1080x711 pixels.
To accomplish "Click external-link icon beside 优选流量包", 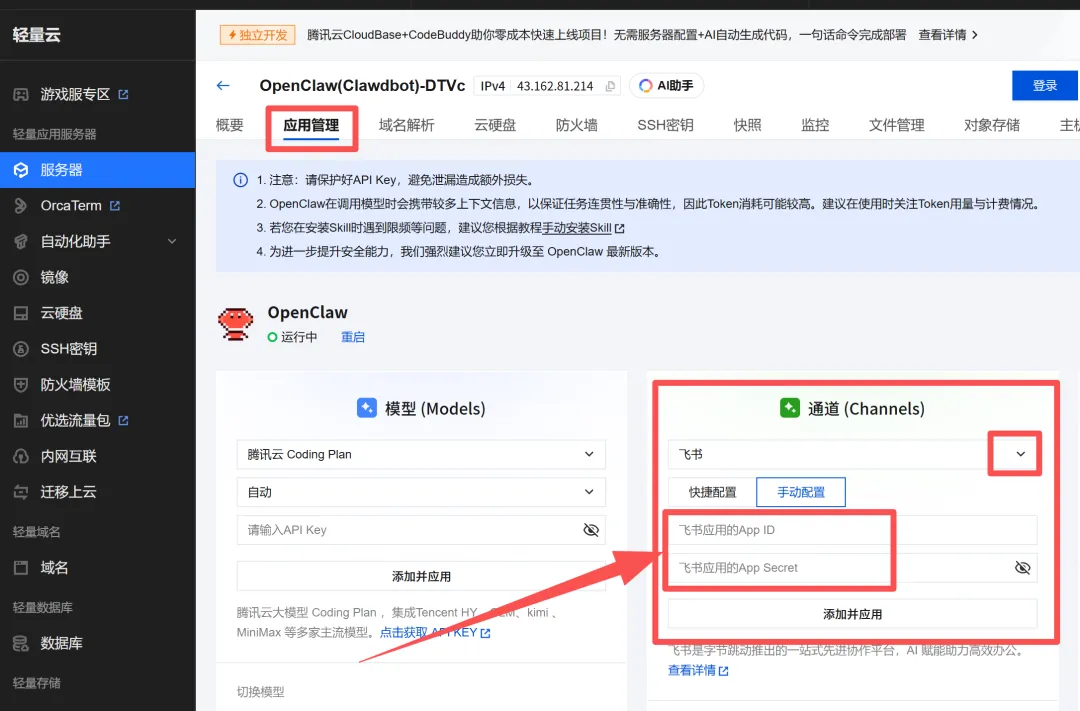I will pyautogui.click(x=123, y=420).
